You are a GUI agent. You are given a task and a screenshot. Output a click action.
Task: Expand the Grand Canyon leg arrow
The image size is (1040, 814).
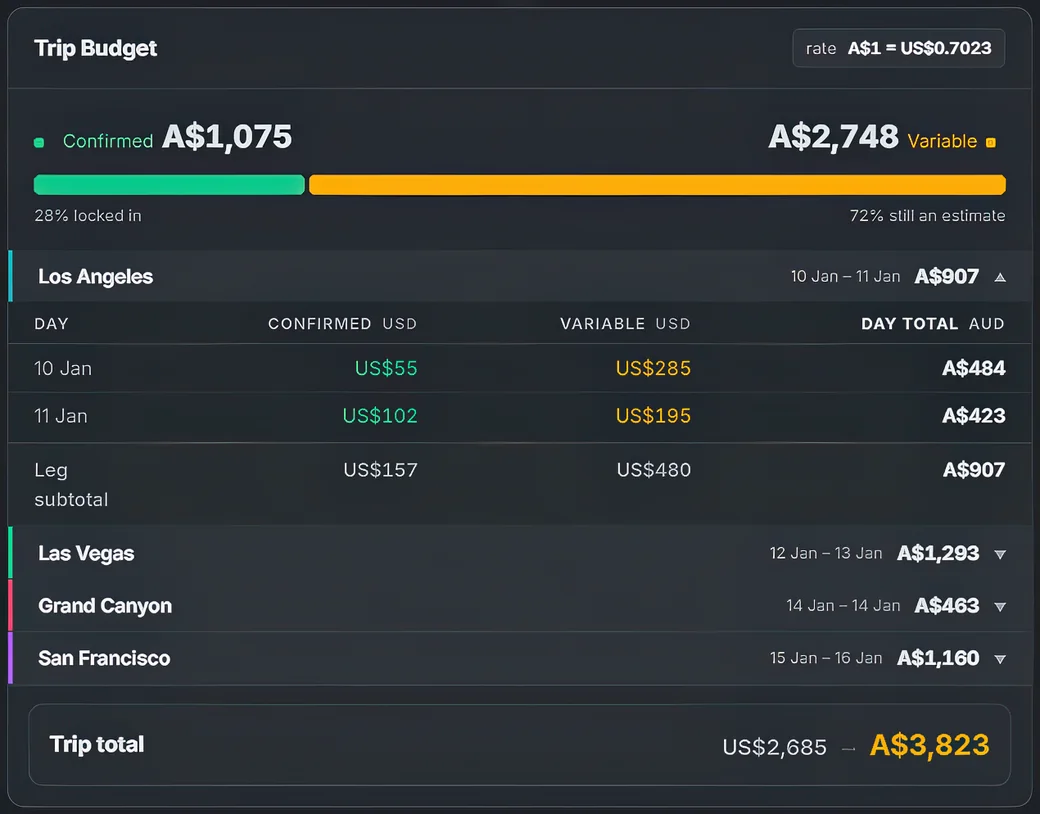[x=1000, y=606]
